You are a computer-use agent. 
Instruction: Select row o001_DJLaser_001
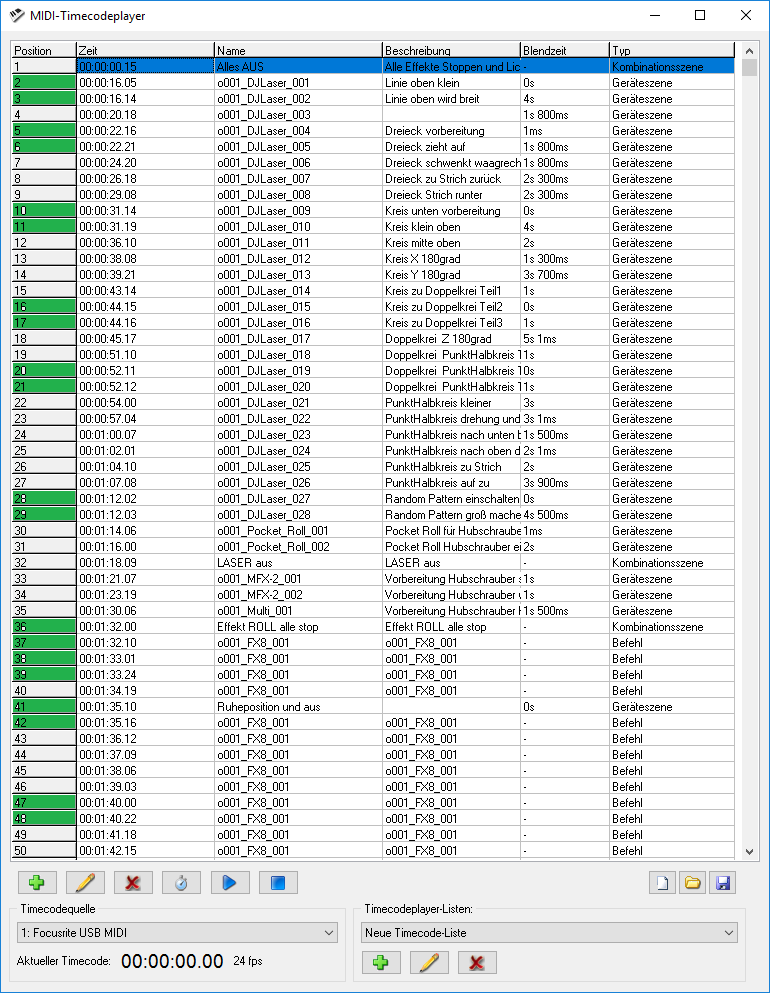(373, 82)
